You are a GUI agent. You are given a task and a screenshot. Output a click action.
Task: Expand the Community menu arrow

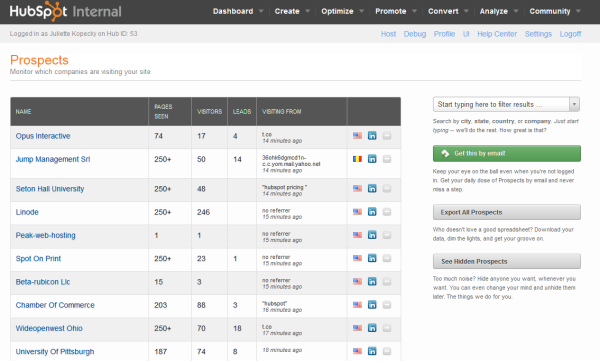(578, 11)
